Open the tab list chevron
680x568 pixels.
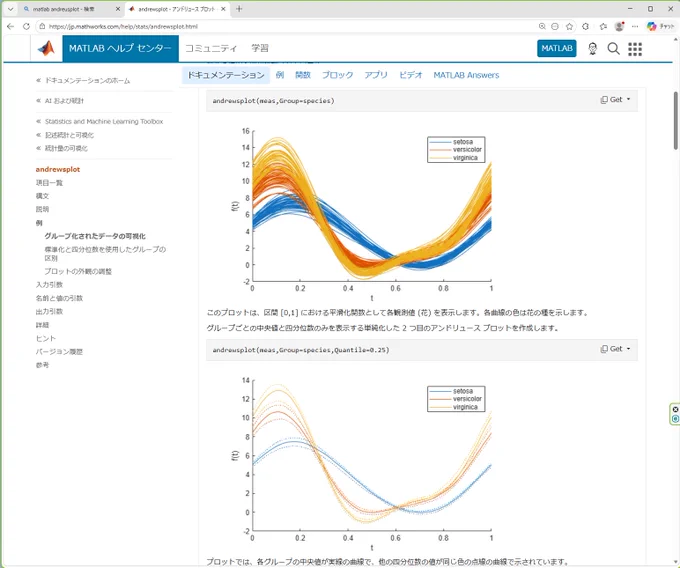pos(10,9)
